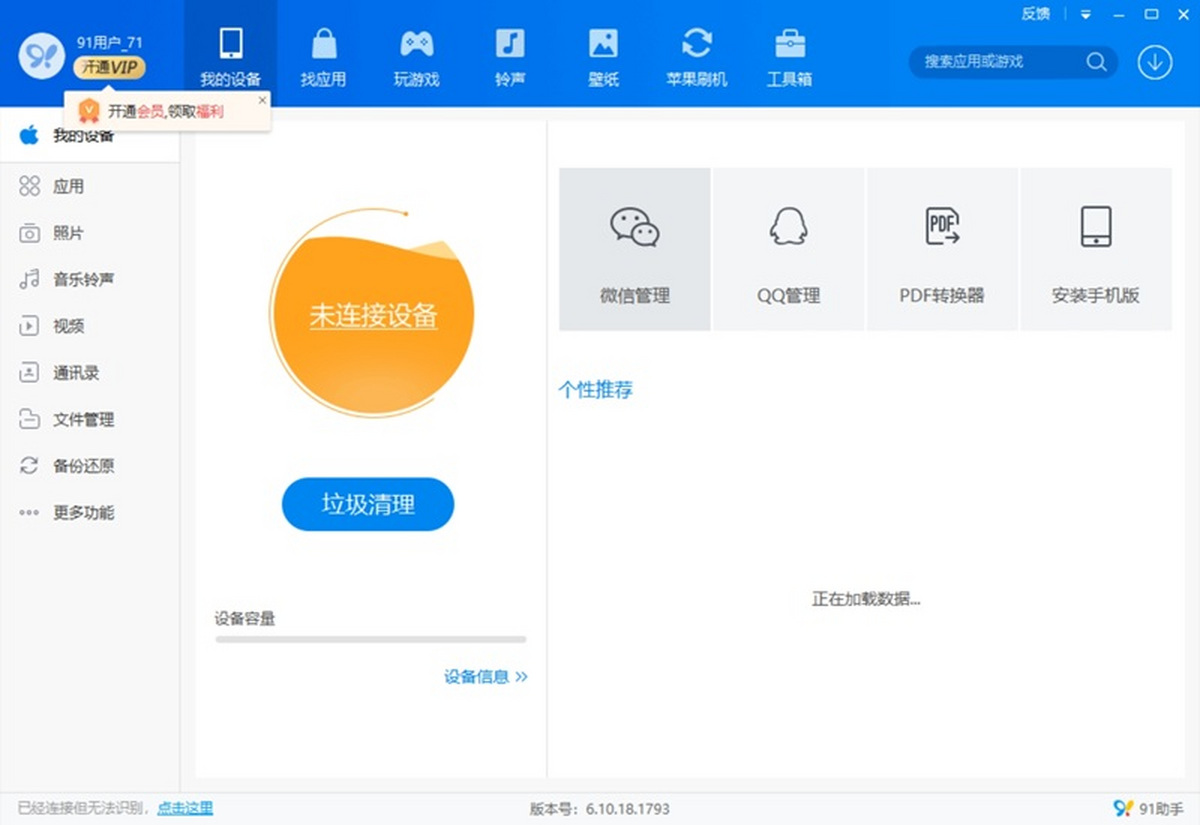Open the download manager arrow icon
1200x825 pixels.
1155,62
